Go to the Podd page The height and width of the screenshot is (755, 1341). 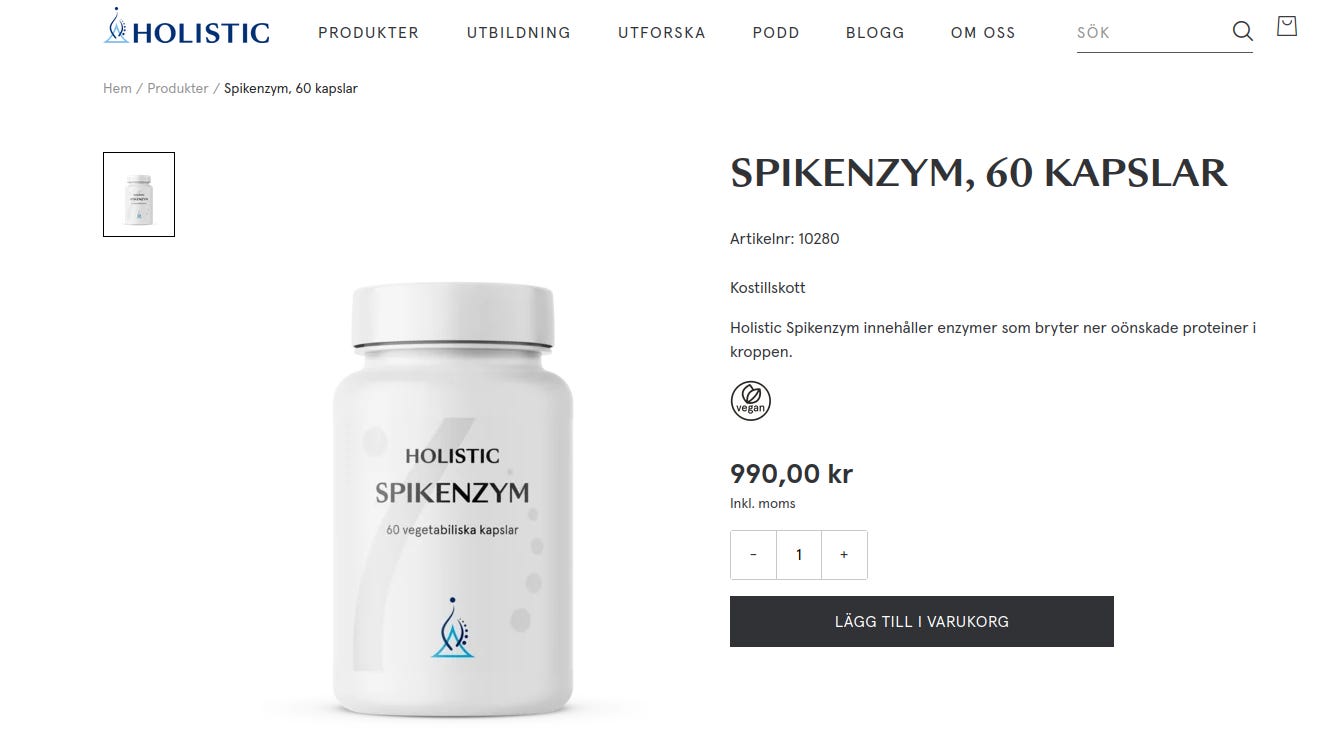pos(776,33)
